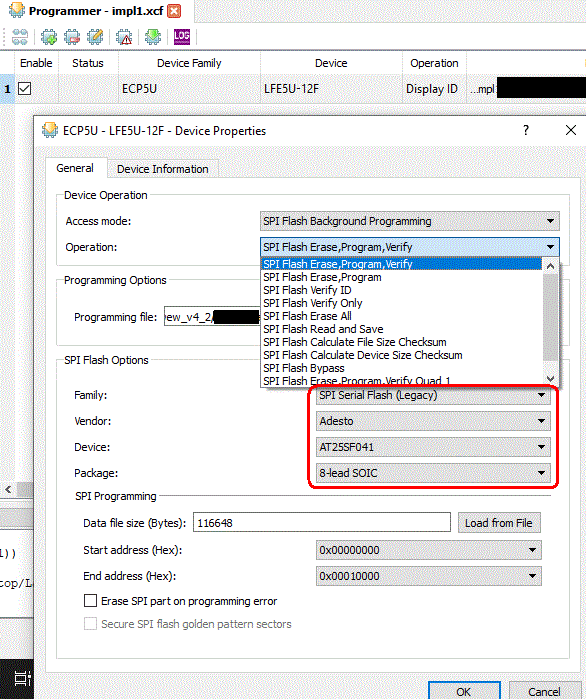Click the dialog help question mark
The height and width of the screenshot is (699, 586).
pos(526,130)
